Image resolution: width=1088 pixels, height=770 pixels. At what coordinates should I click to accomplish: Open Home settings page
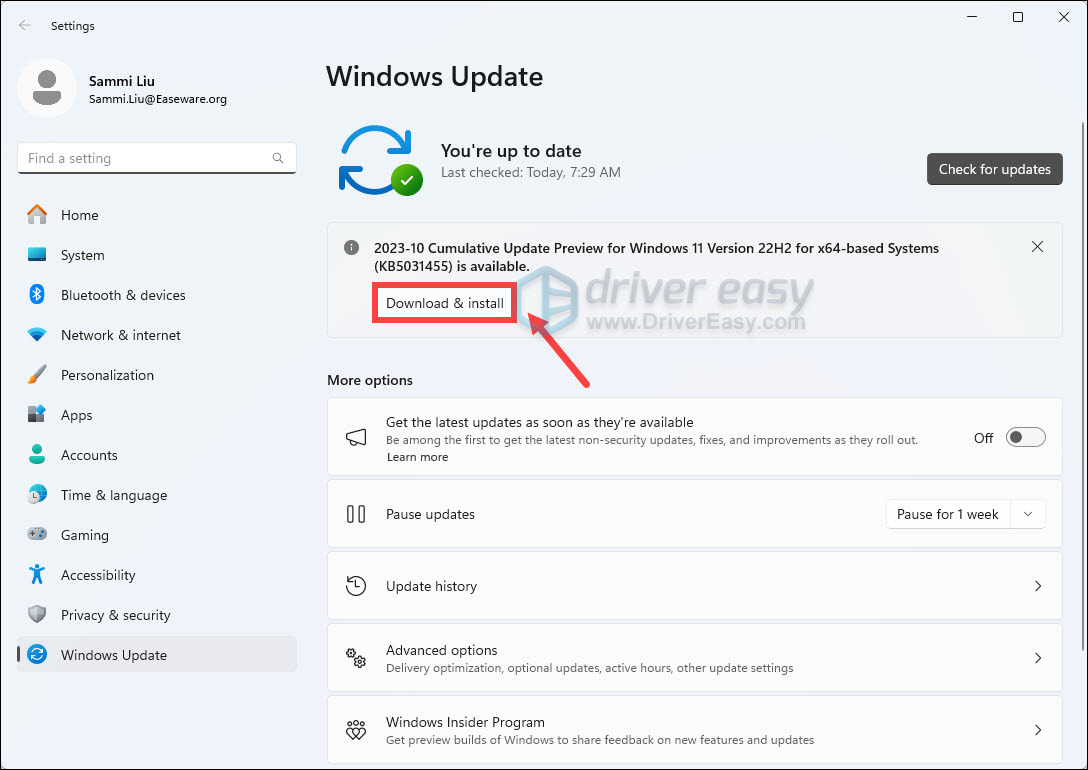point(157,215)
